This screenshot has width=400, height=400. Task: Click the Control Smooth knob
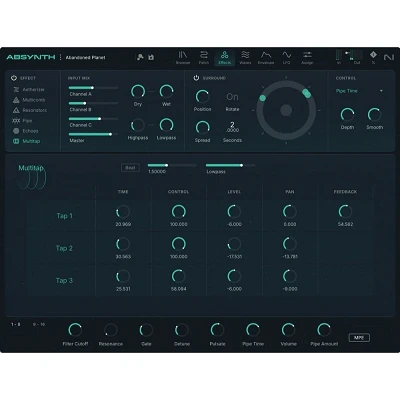click(374, 114)
